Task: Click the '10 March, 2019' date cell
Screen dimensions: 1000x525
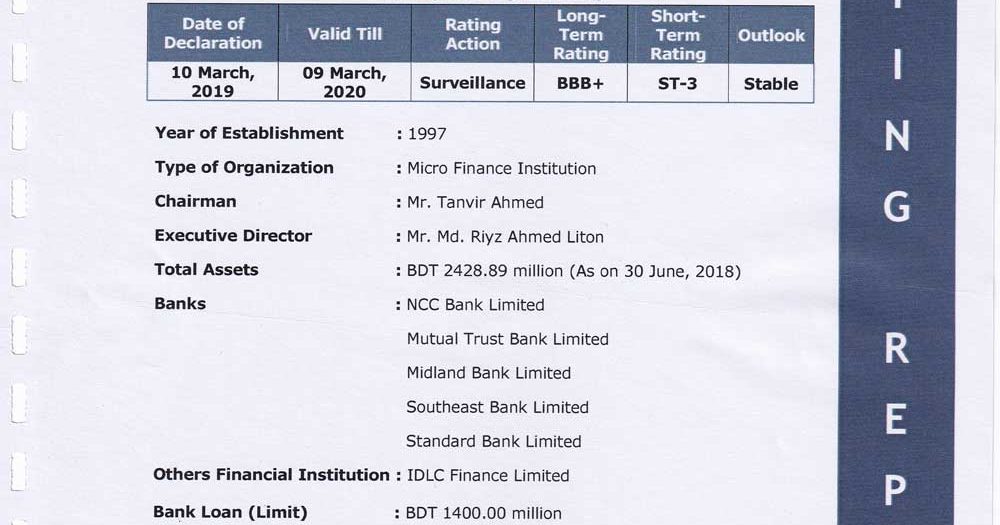Action: click(213, 82)
